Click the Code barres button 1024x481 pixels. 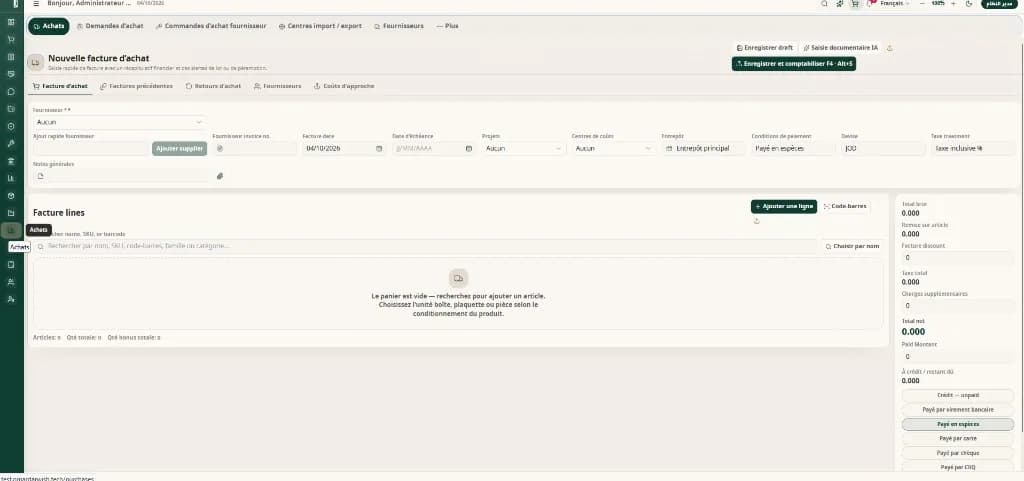tap(845, 206)
